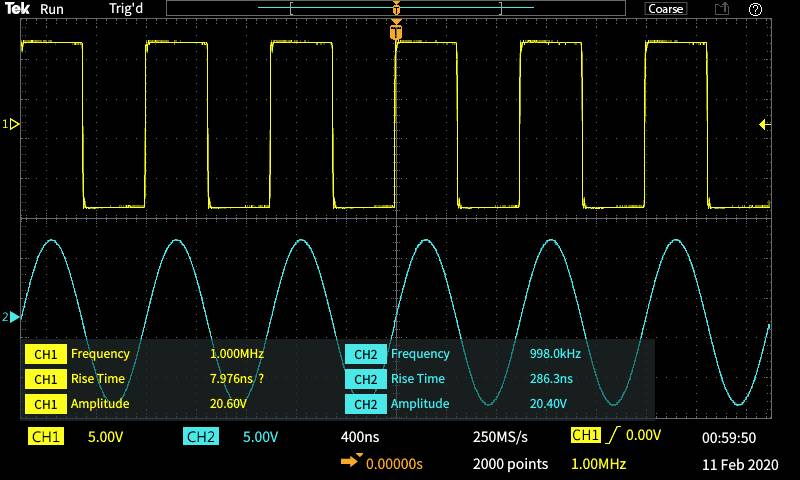
Task: Select the channel 2 ground reference marker
Action: tap(12, 317)
